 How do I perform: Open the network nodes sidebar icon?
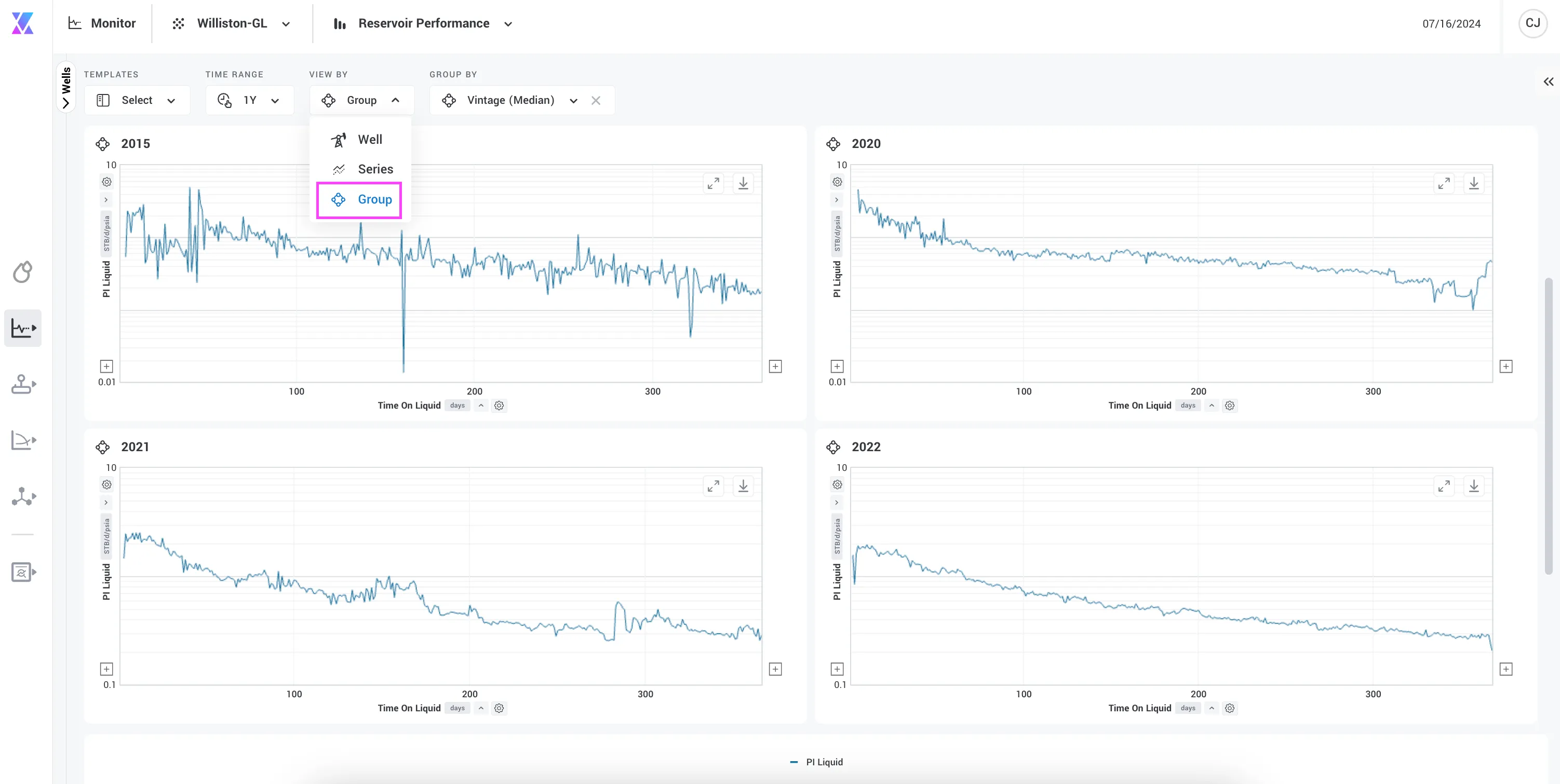coord(23,496)
